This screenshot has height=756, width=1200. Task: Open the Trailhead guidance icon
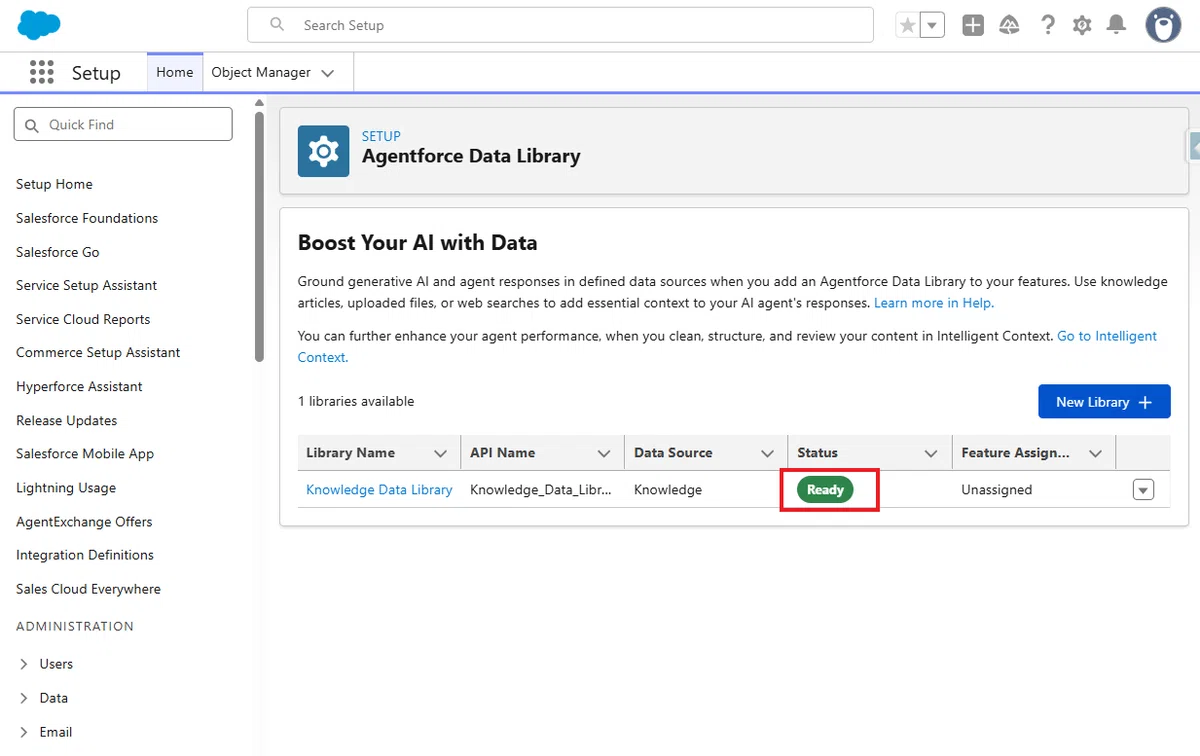point(1009,25)
